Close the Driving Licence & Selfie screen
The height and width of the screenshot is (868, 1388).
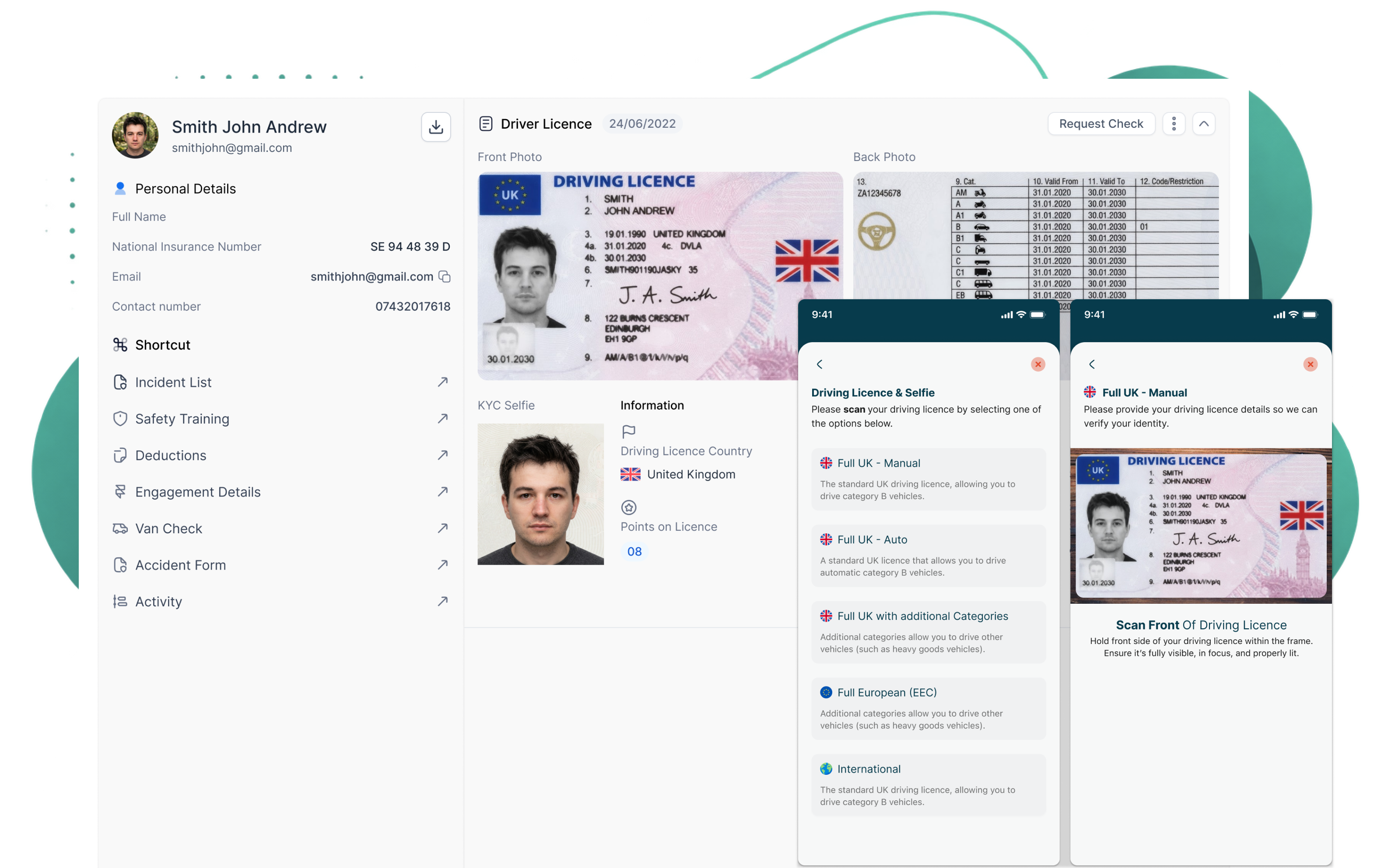click(1037, 364)
